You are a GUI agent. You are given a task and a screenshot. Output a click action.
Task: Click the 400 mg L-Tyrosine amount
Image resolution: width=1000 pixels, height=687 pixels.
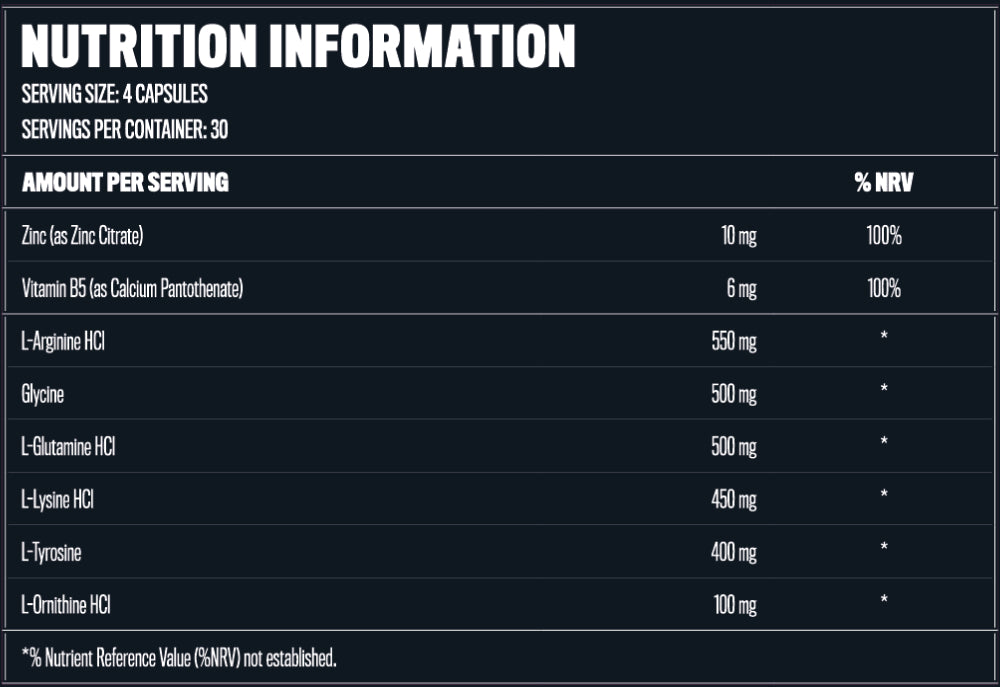point(733,552)
